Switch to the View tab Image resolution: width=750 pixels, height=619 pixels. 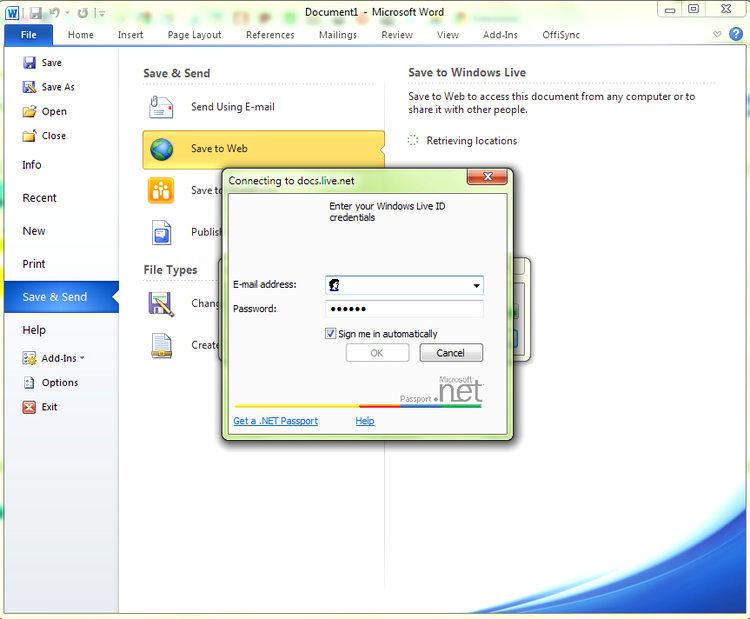point(447,35)
